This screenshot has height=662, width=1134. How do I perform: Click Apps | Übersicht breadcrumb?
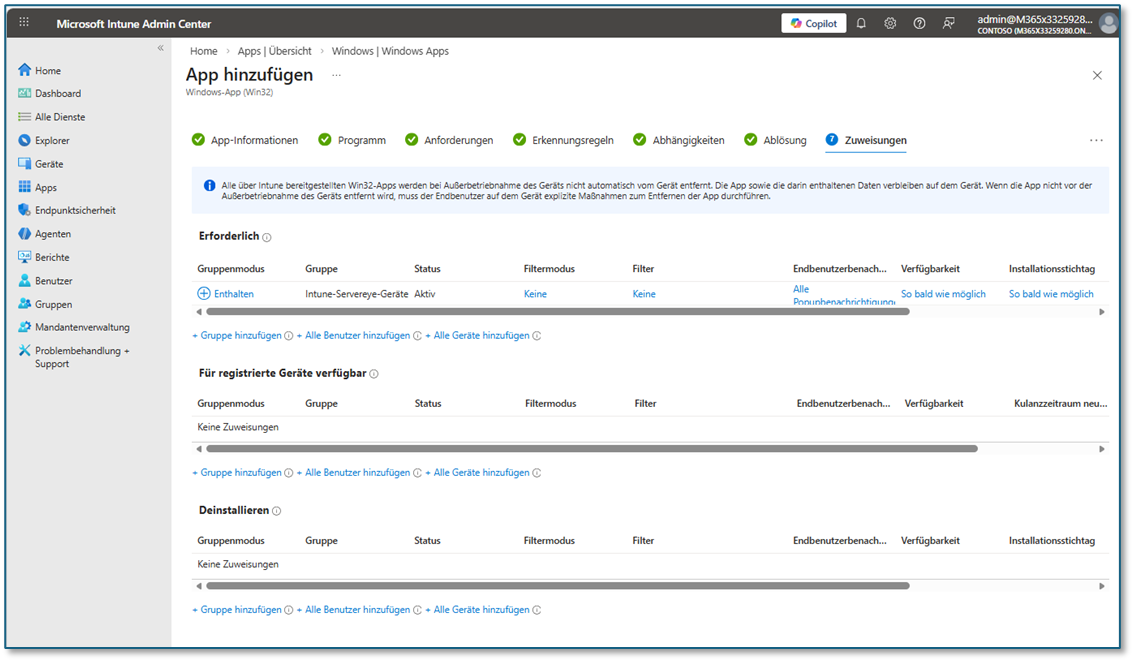tap(274, 51)
